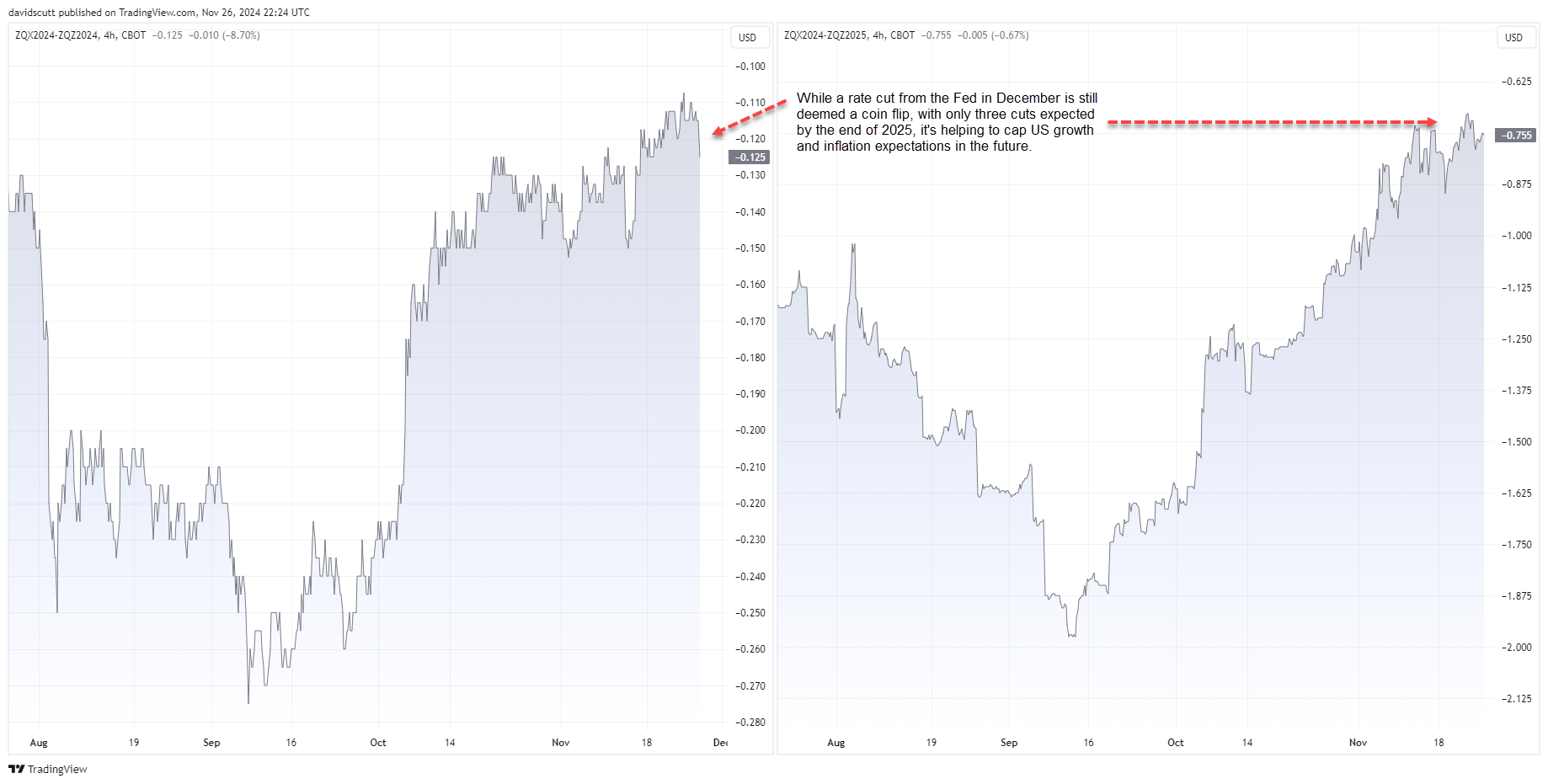Click the davidscutt publication header text
The image size is (1548, 784).
point(159,13)
